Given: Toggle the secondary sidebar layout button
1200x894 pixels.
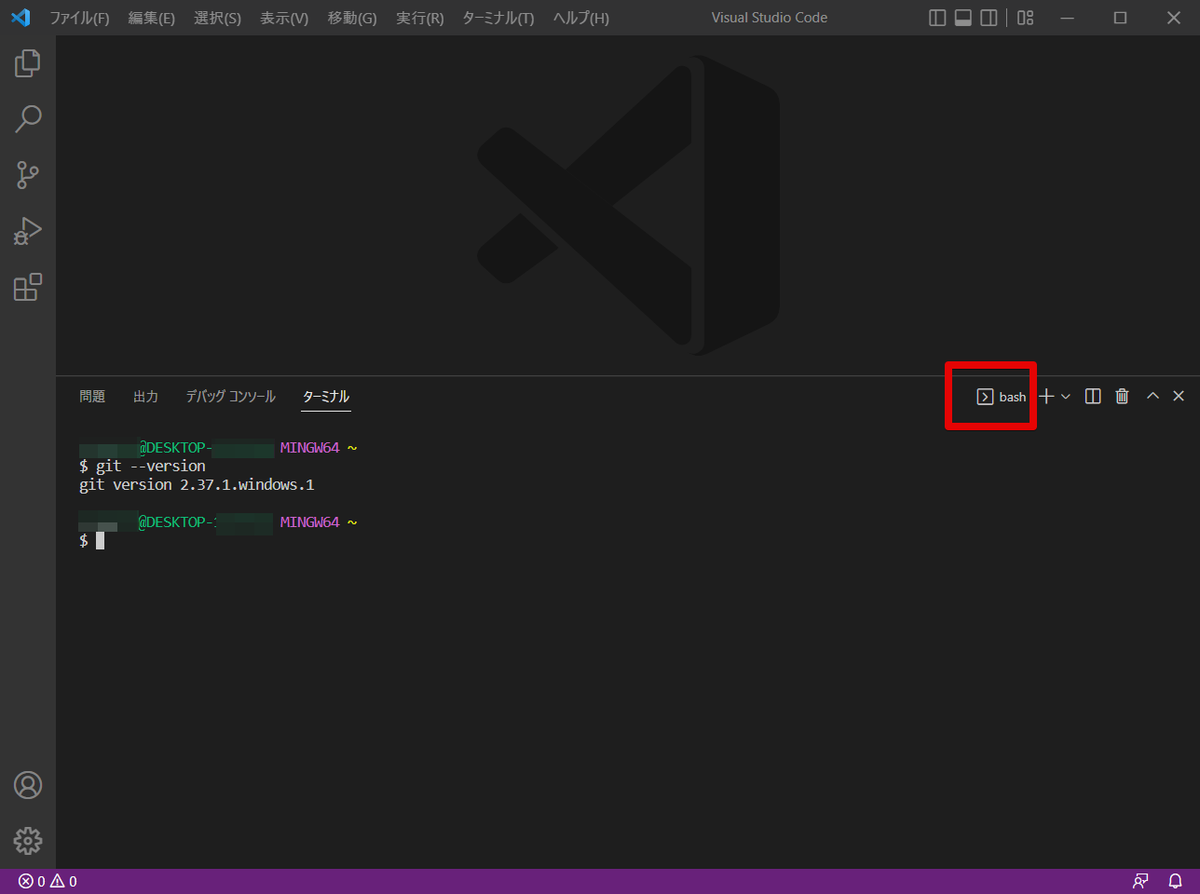Looking at the screenshot, I should (x=988, y=18).
